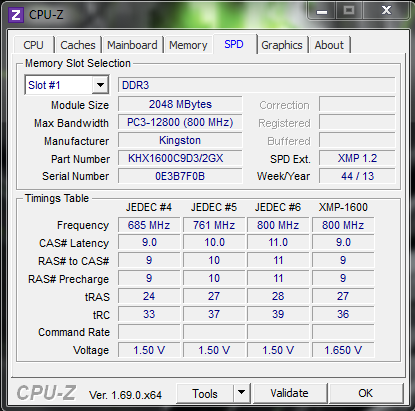This screenshot has width=415, height=411.
Task: Click the tRC value 36
Action: (x=343, y=314)
